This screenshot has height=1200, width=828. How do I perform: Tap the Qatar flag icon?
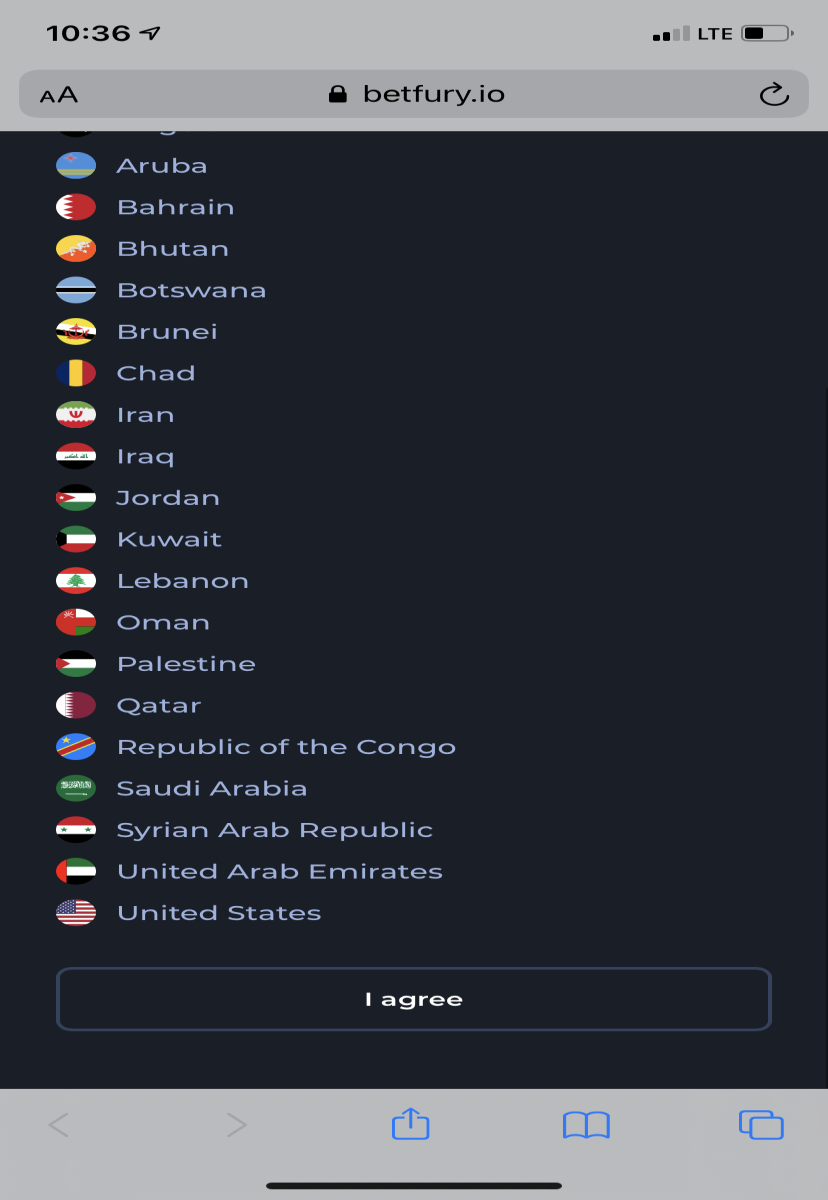tap(76, 705)
